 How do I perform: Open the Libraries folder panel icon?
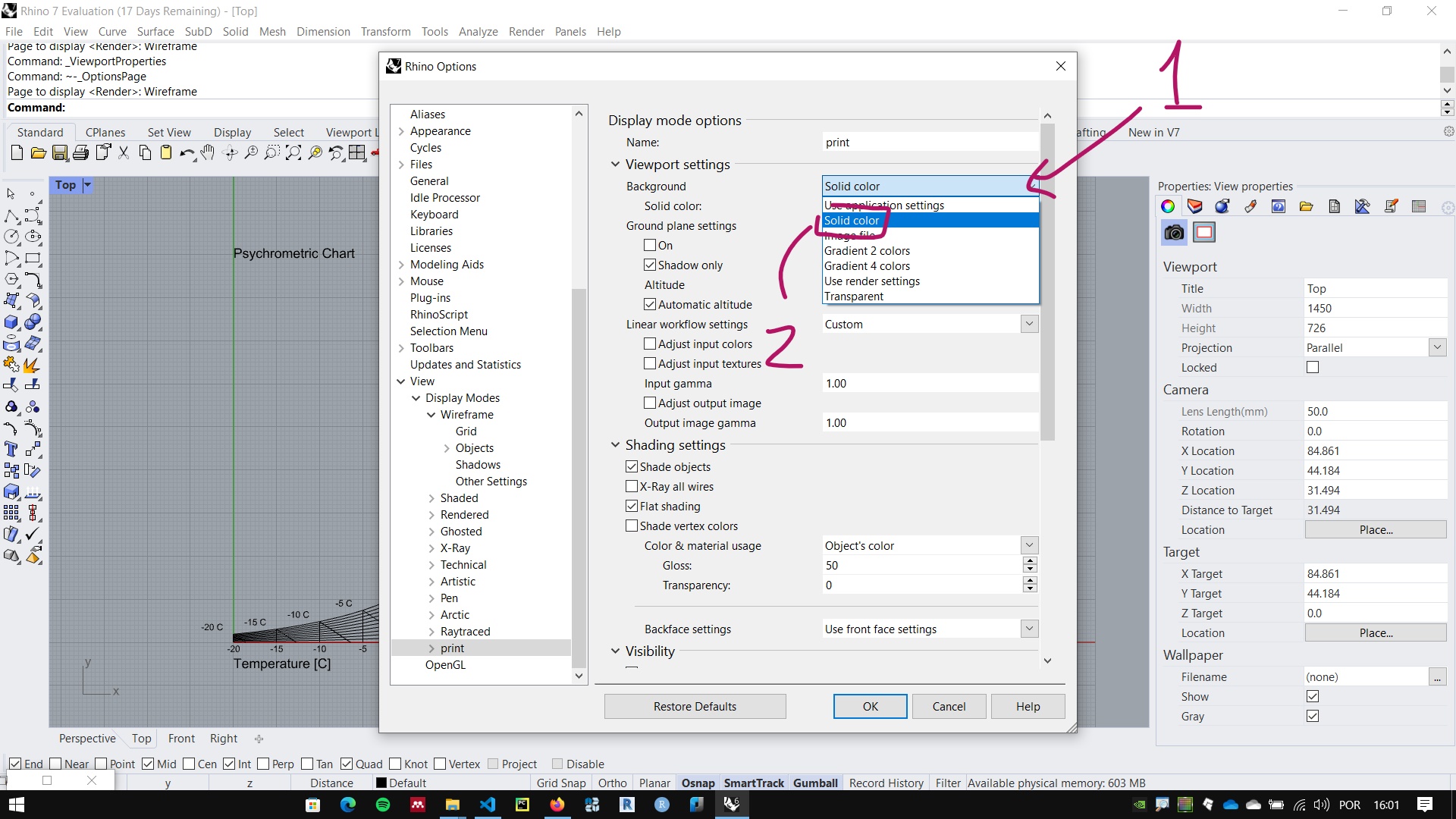(1306, 206)
